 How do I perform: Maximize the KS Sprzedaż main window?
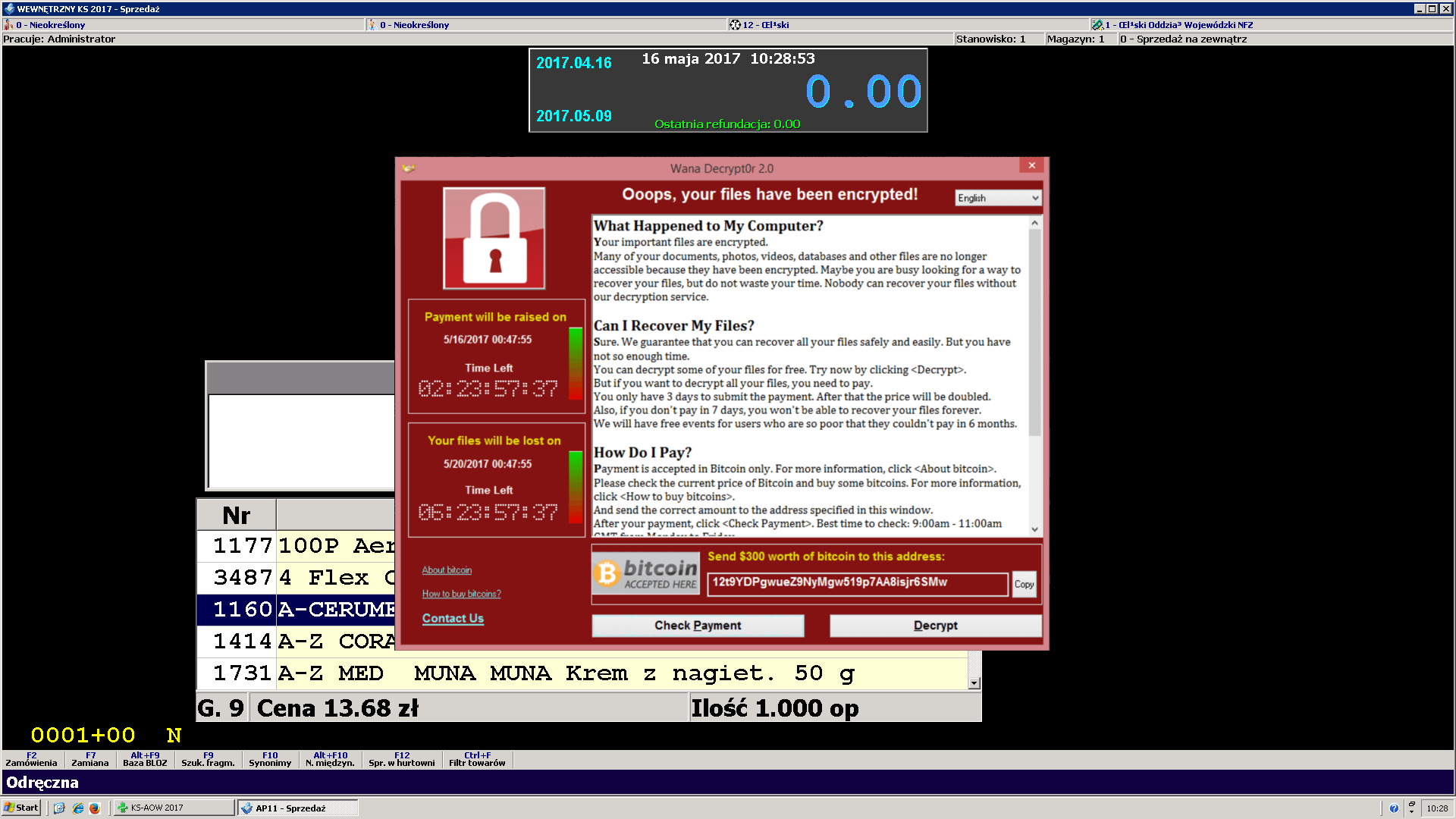[x=1432, y=9]
